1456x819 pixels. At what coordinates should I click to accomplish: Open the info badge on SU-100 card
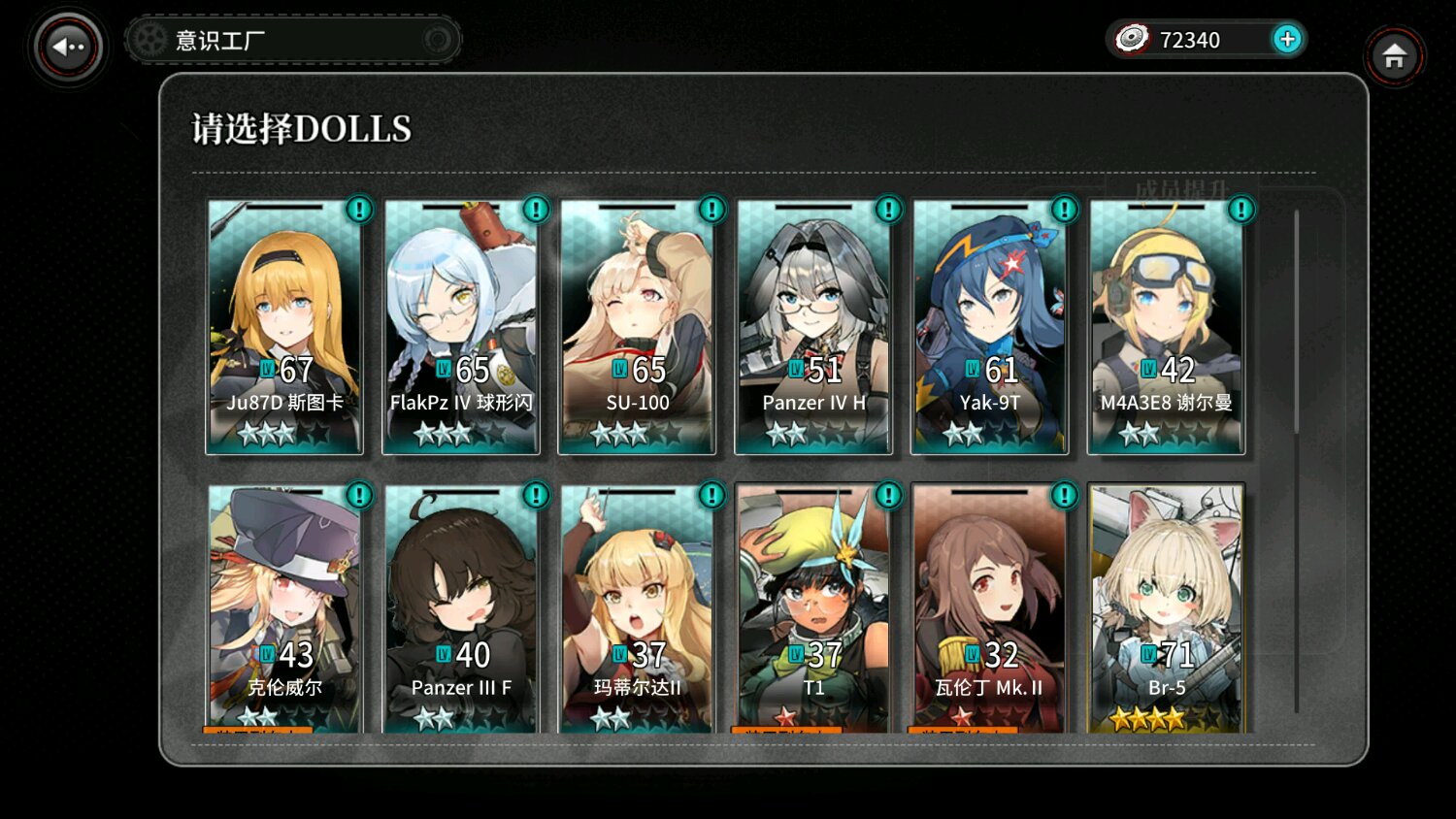(x=711, y=209)
